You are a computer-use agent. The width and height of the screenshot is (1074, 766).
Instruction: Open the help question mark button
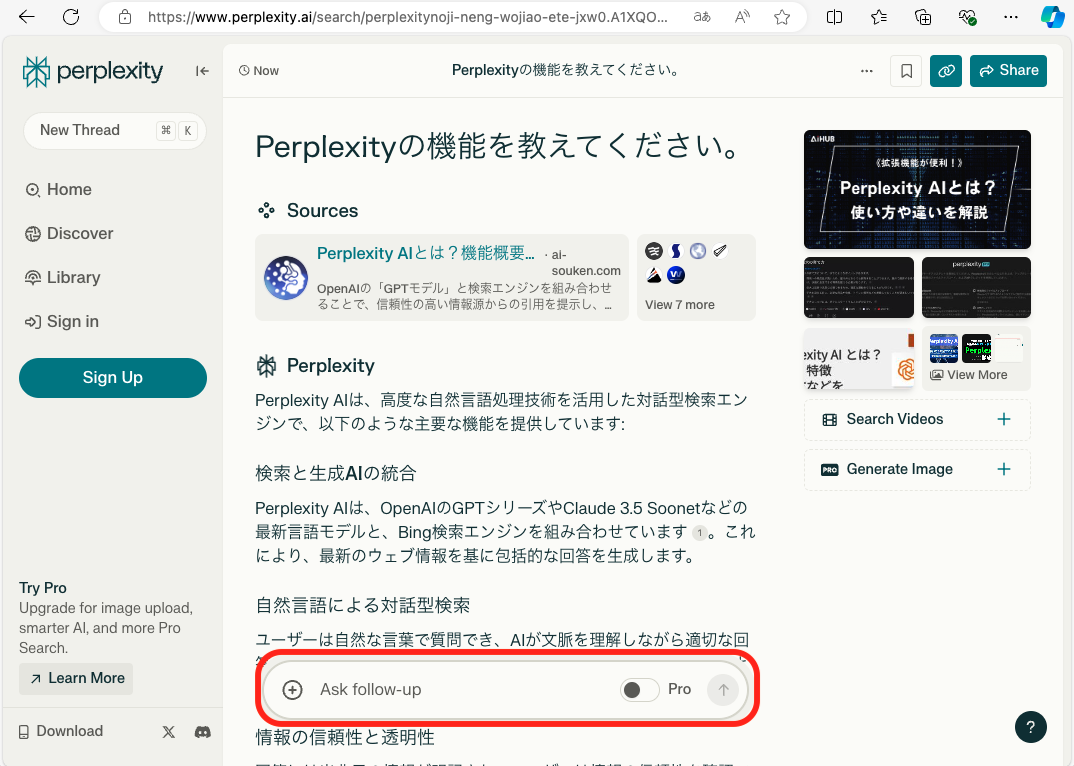click(x=1030, y=727)
